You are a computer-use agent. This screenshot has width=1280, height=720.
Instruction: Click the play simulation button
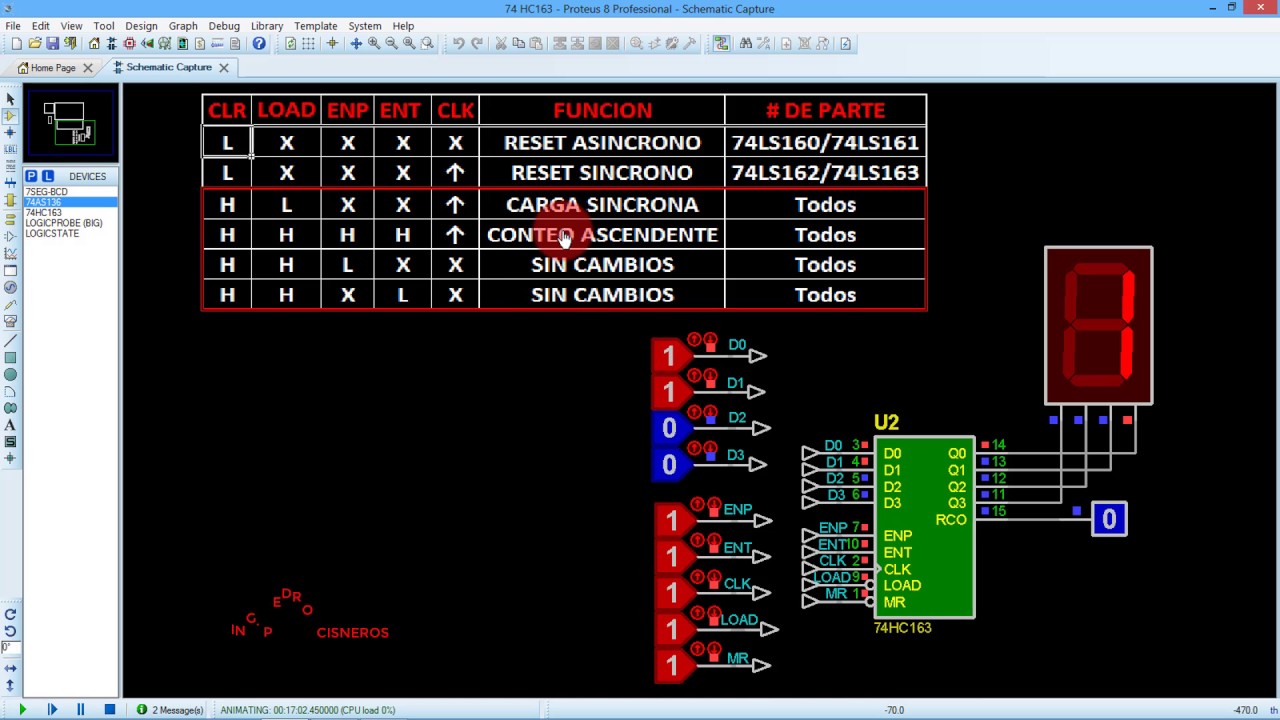click(22, 710)
